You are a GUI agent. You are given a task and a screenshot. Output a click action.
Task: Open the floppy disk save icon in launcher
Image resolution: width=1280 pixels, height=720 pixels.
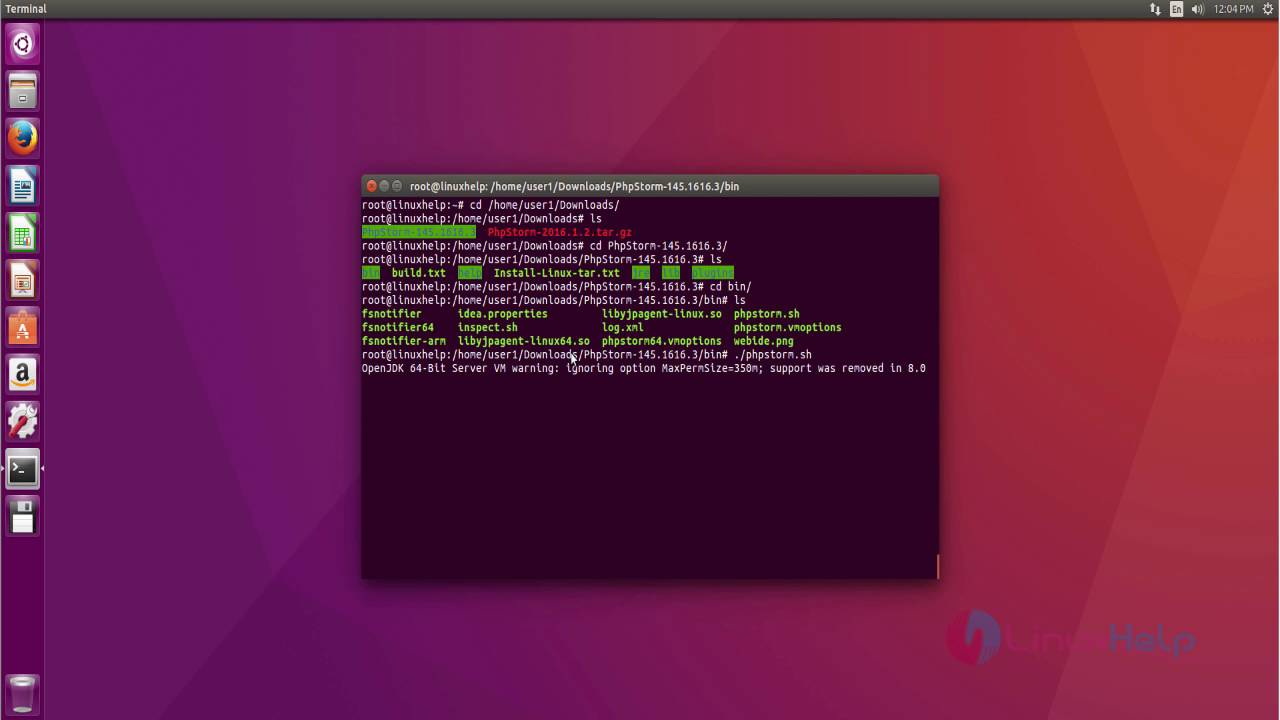(22, 516)
